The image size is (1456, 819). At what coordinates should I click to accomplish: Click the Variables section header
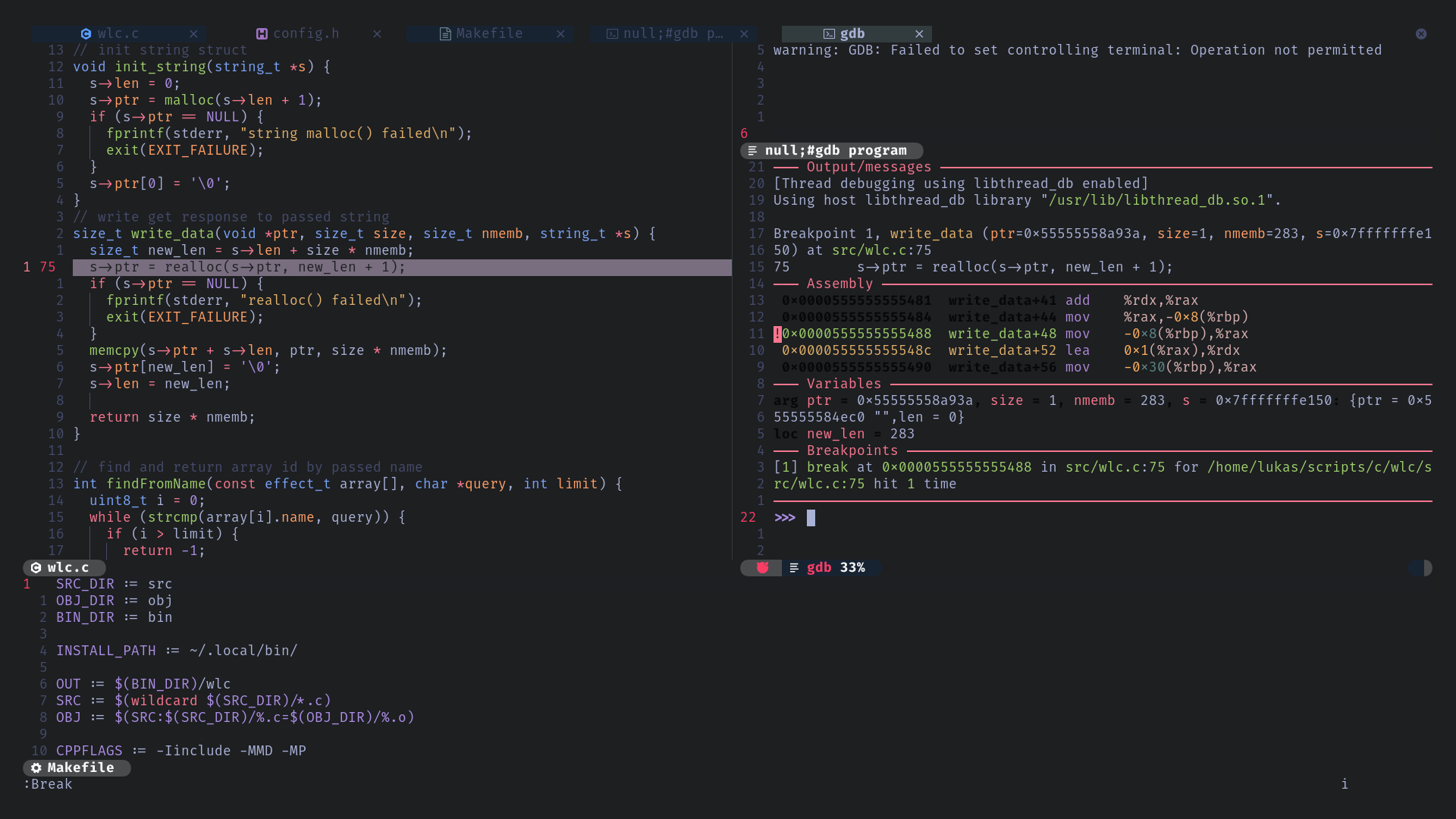click(x=843, y=384)
